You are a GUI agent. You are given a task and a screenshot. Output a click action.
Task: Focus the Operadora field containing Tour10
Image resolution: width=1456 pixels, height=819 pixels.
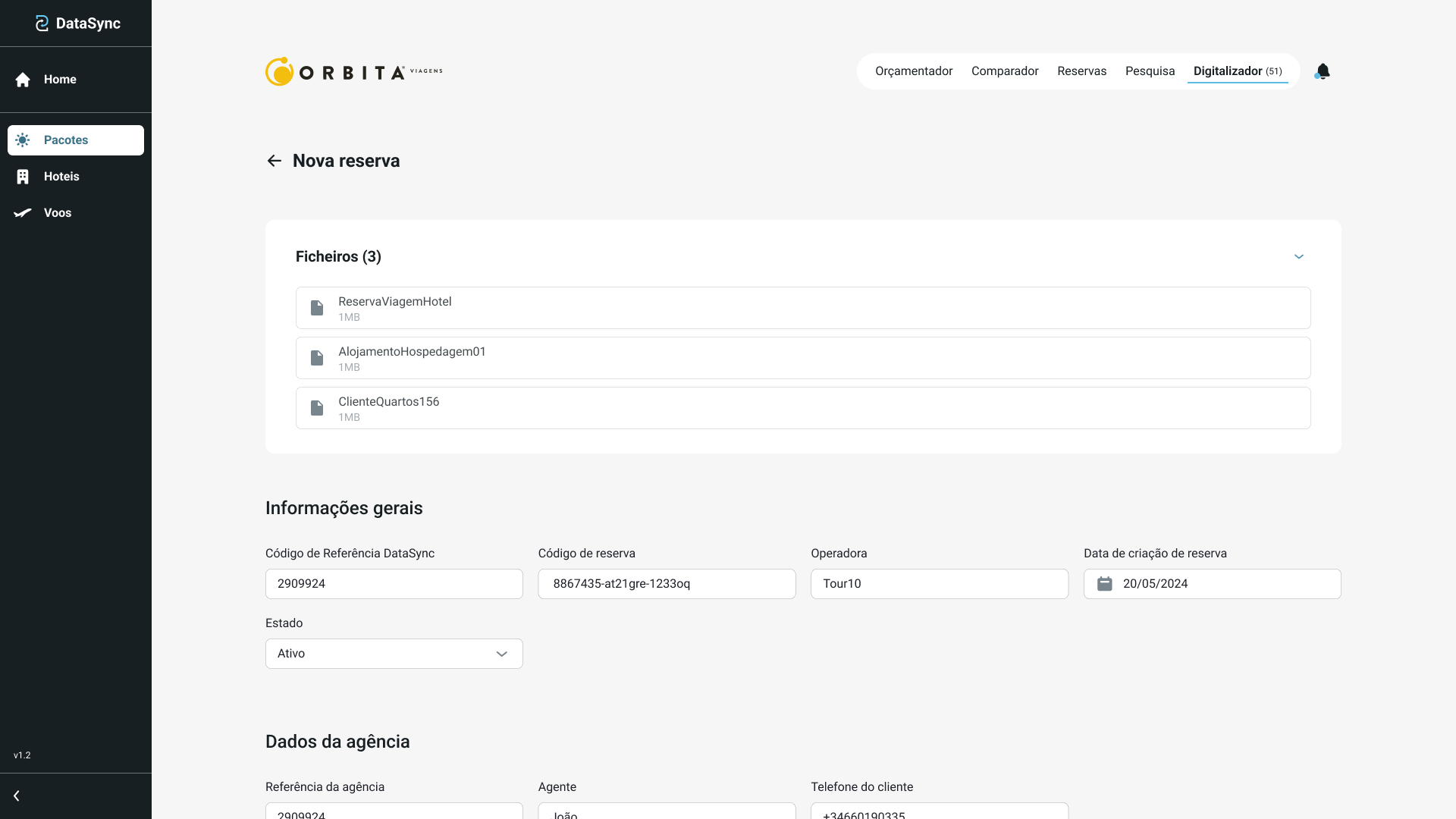click(x=939, y=584)
